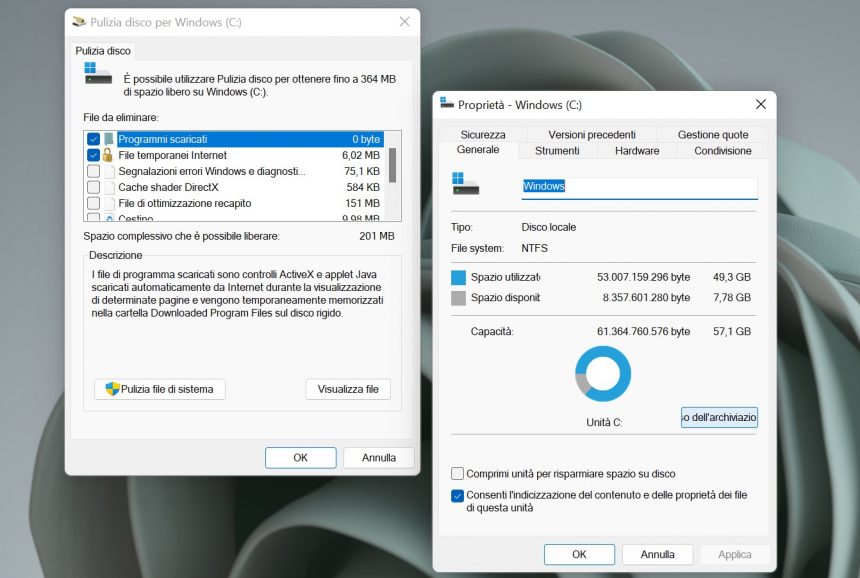The height and width of the screenshot is (578, 860).
Task: Enable Comprimi unità per risparmiare spazio
Action: click(x=458, y=473)
